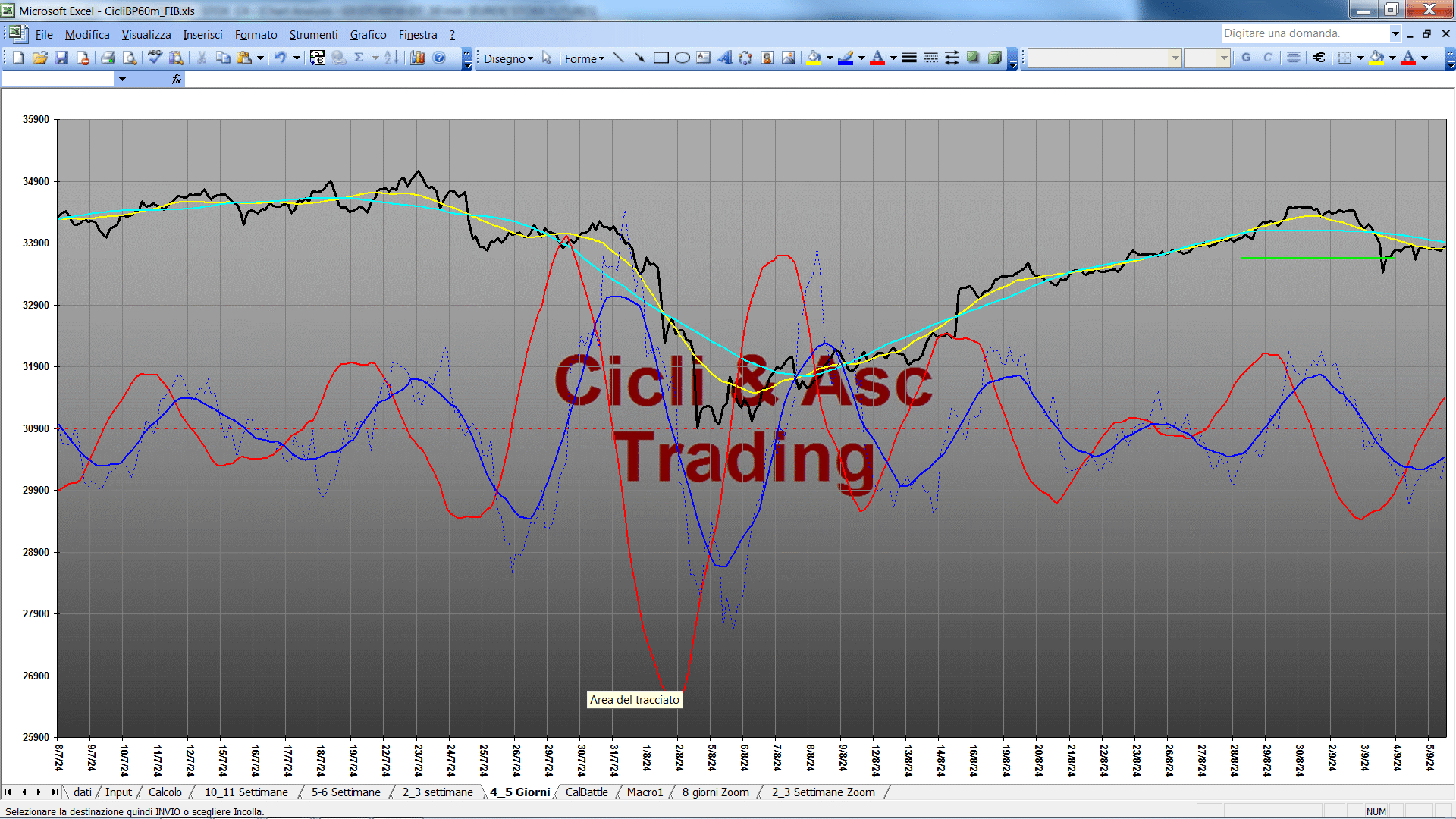The width and height of the screenshot is (1456, 819).
Task: Open the Disegno drawing menu dropdown
Action: pyautogui.click(x=508, y=58)
